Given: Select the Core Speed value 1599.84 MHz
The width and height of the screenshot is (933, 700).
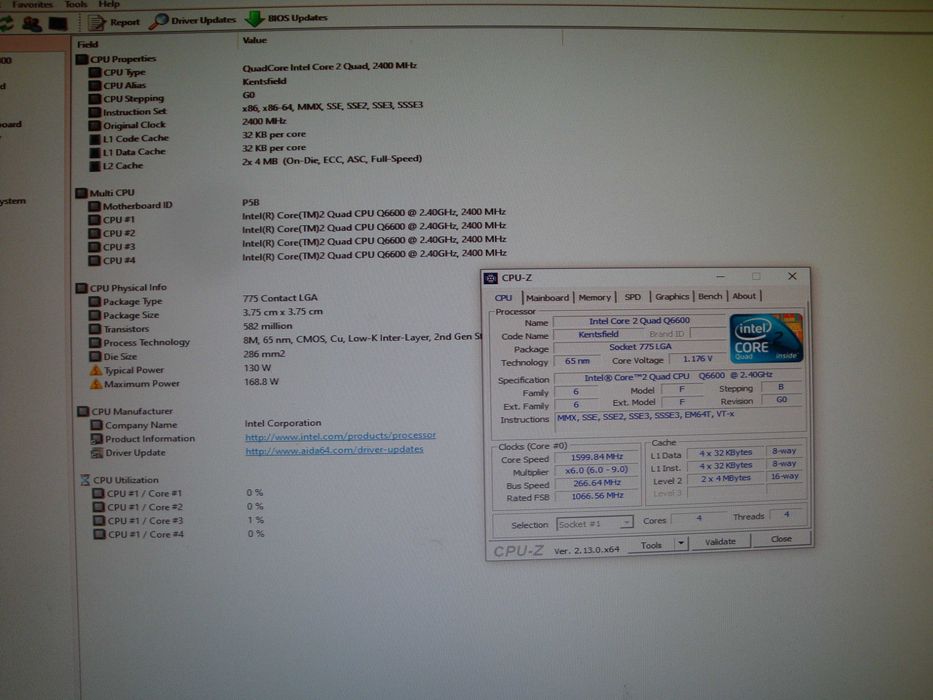Looking at the screenshot, I should (x=597, y=457).
